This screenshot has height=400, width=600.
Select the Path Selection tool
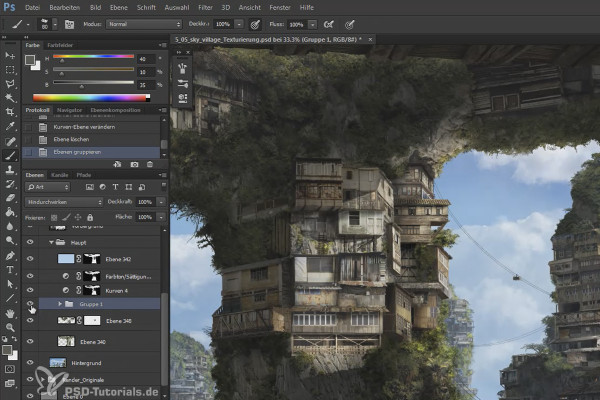[x=10, y=284]
